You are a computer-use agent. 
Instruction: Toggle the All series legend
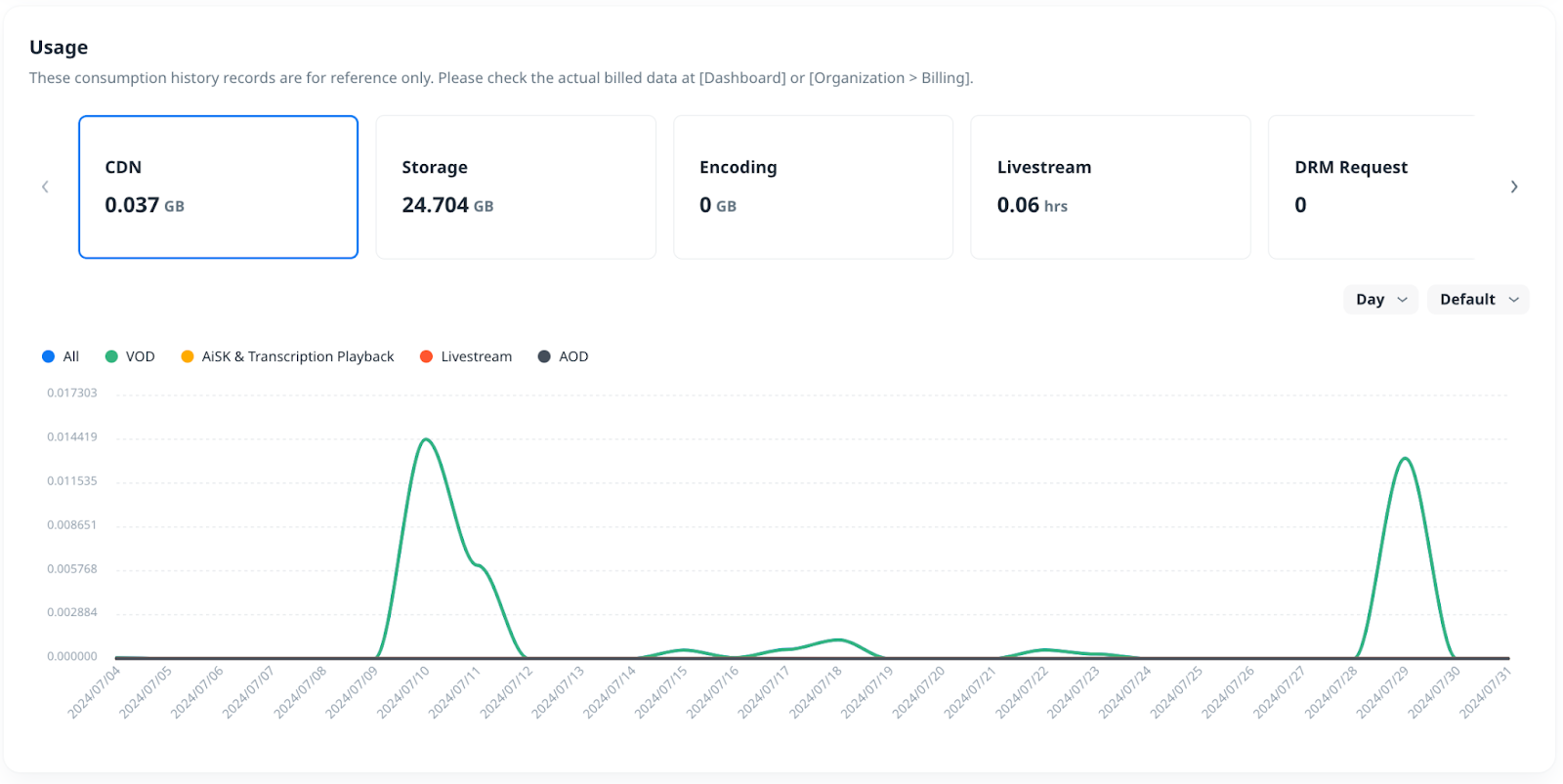(x=61, y=356)
